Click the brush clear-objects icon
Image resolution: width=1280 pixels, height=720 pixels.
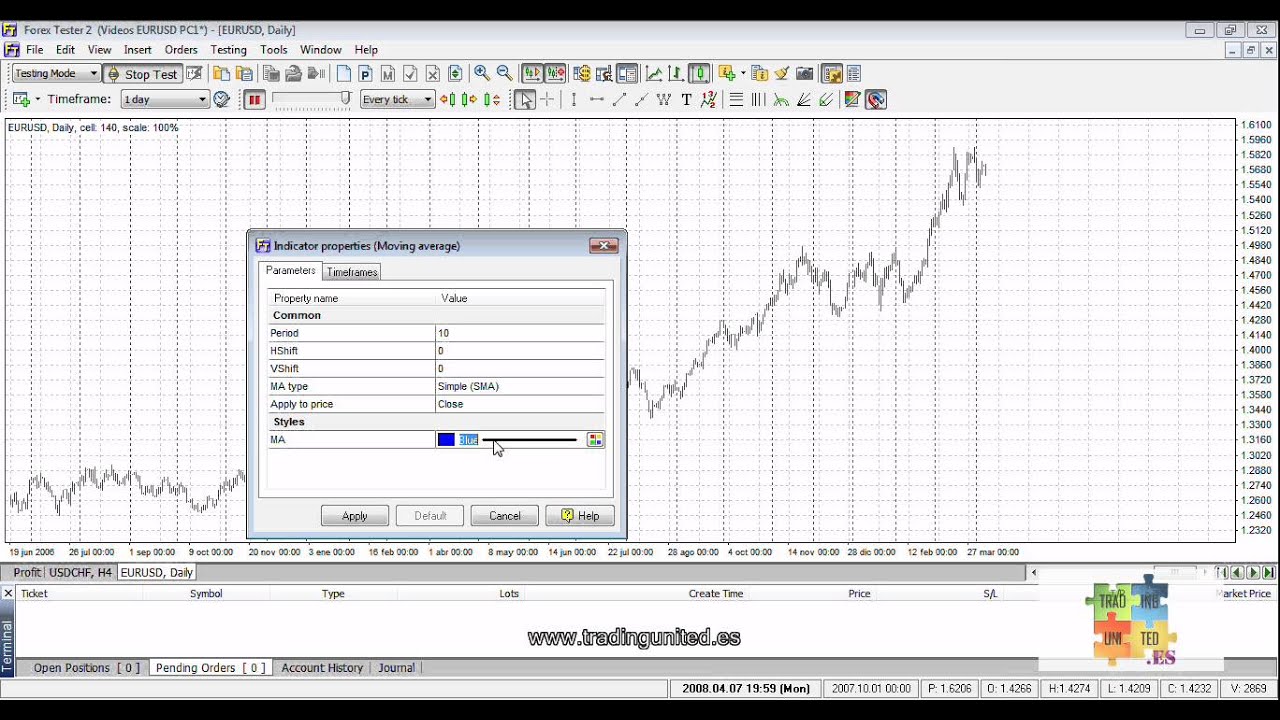[782, 73]
